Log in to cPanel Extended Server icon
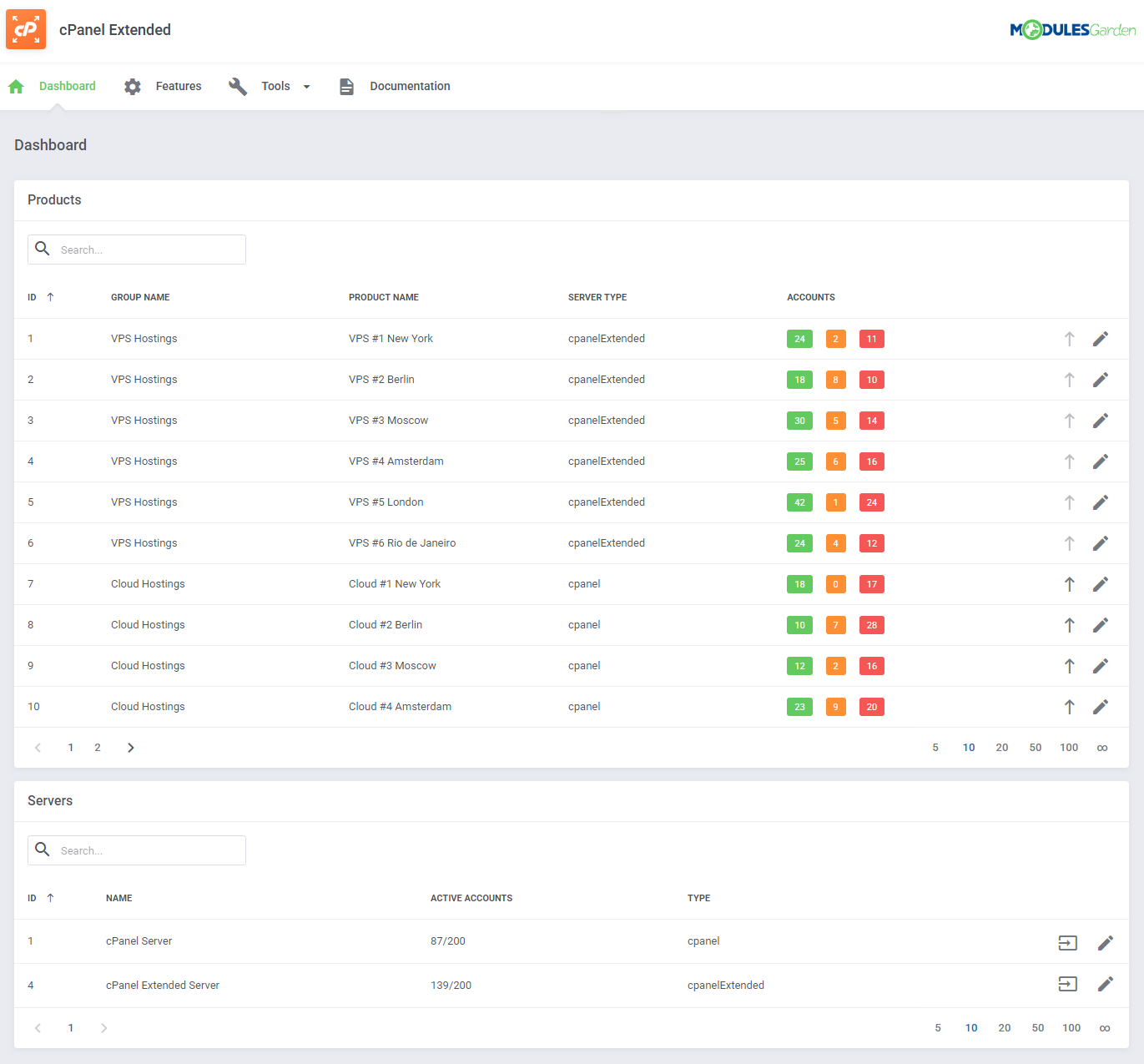The image size is (1144, 1064). (1068, 984)
